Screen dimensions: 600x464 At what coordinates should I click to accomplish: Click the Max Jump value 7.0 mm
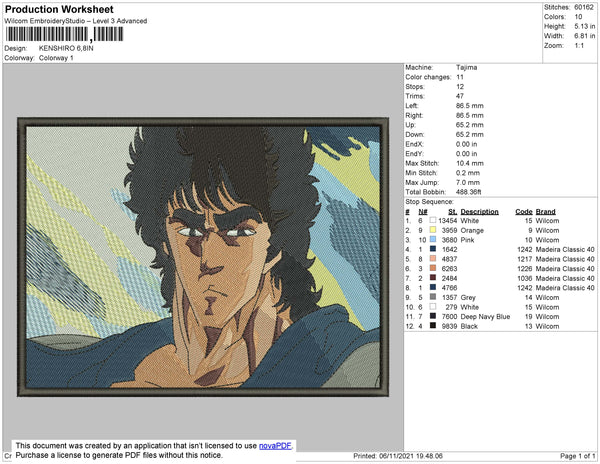pyautogui.click(x=468, y=182)
